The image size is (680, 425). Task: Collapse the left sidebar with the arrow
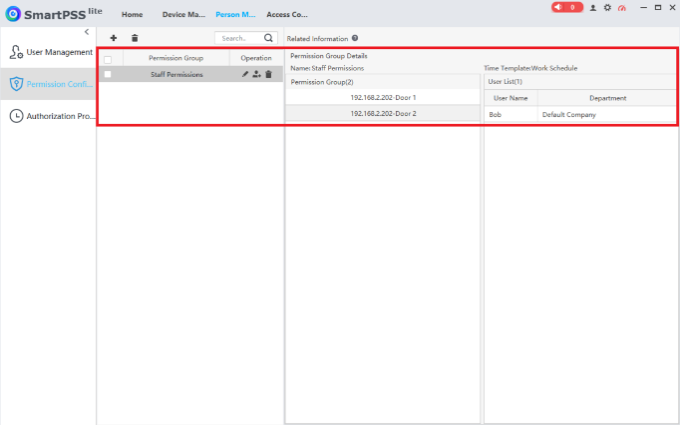[87, 32]
